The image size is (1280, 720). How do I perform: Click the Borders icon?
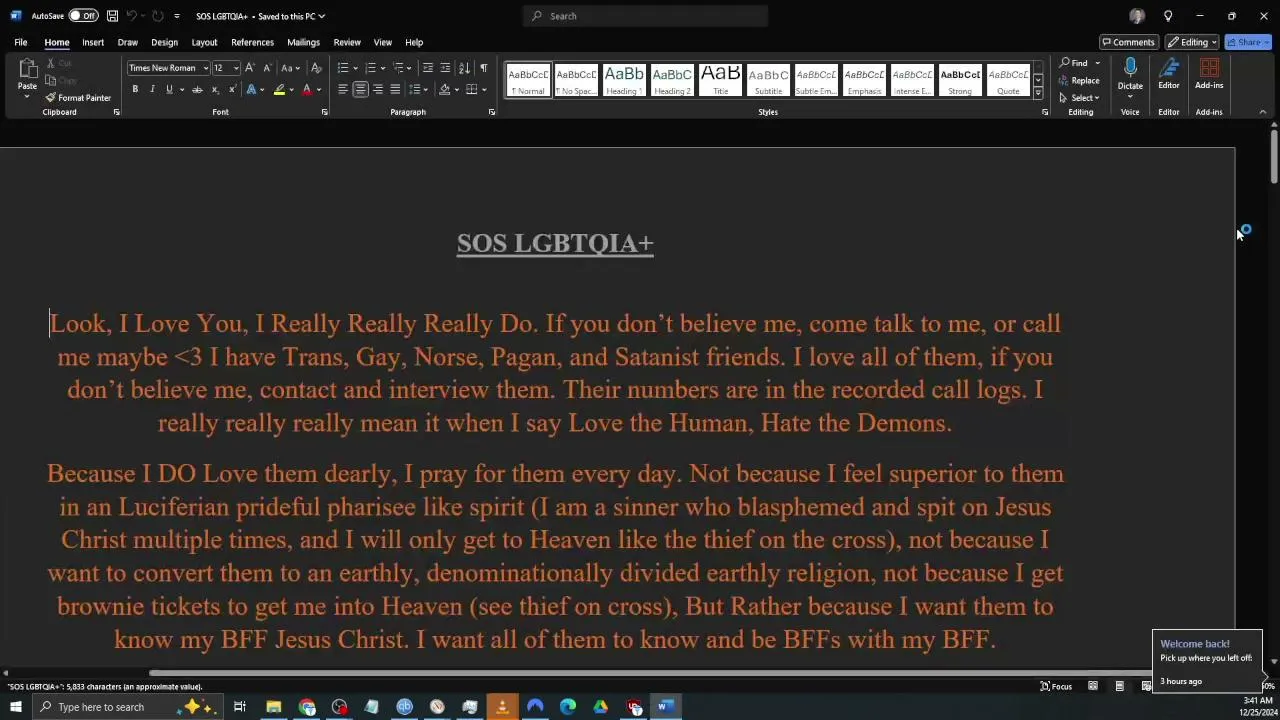click(471, 90)
